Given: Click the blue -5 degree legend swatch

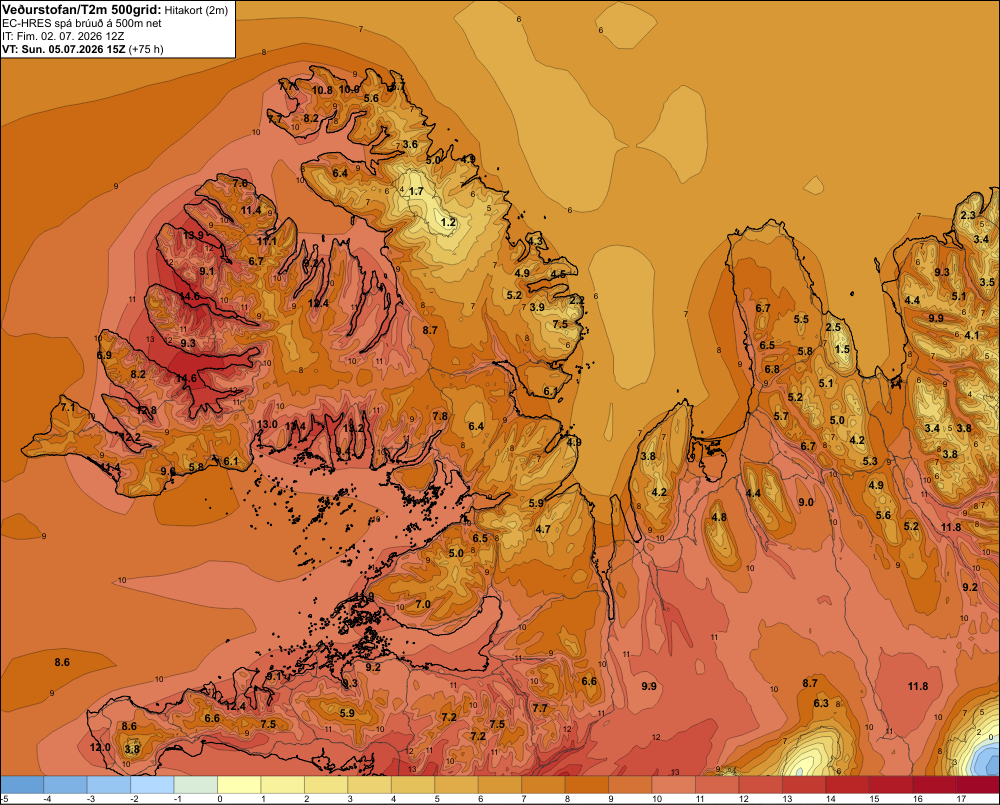Looking at the screenshot, I should (x=22, y=784).
